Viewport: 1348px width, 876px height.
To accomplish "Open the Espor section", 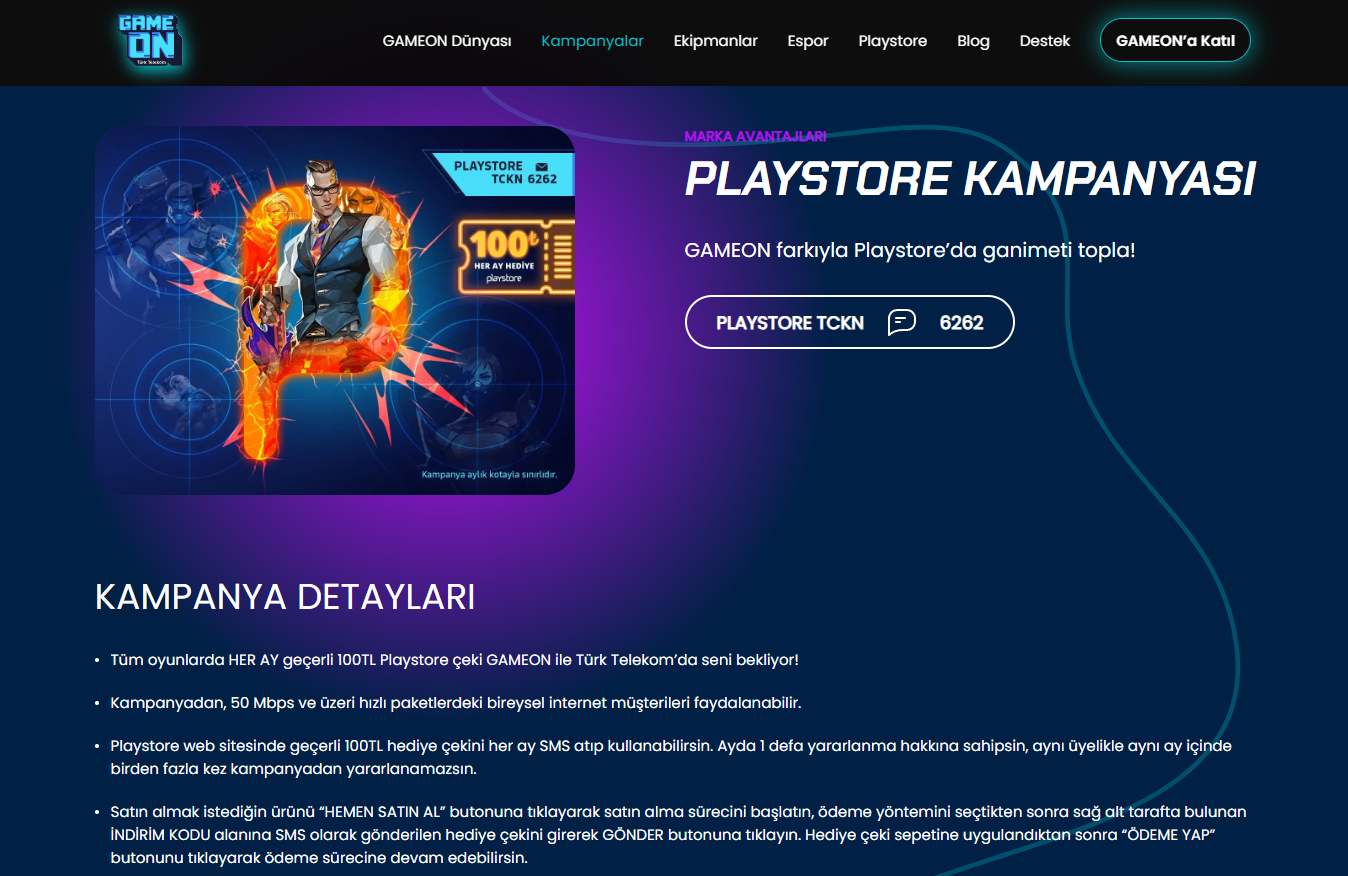I will [807, 41].
